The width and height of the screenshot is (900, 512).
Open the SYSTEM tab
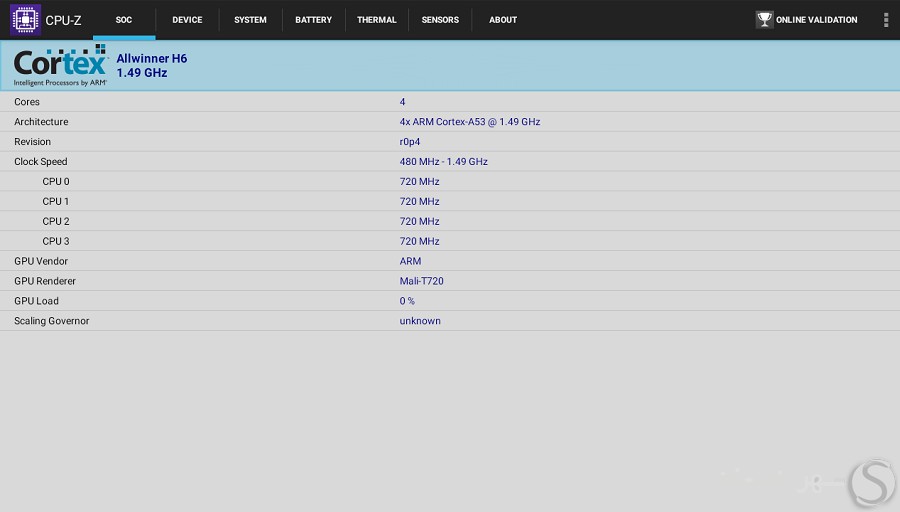click(x=250, y=20)
